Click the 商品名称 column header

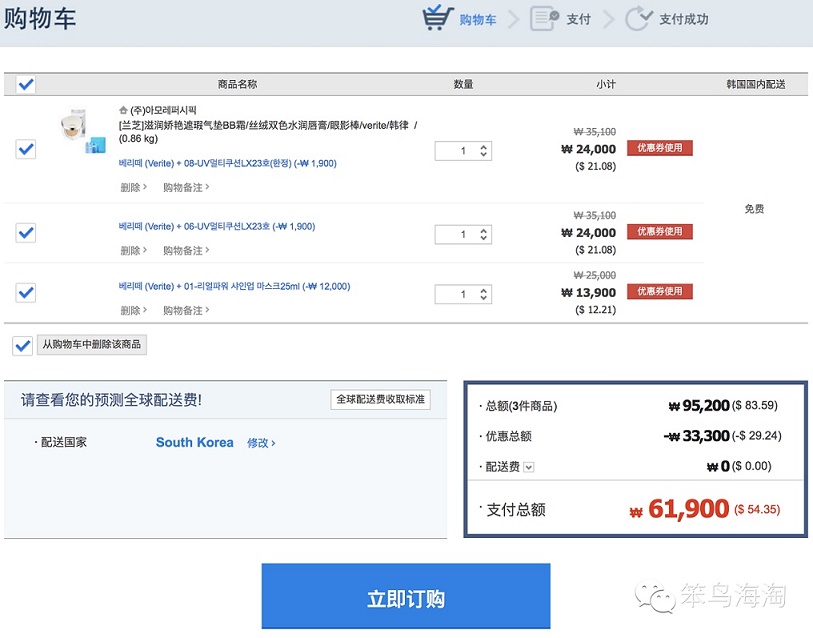click(237, 84)
